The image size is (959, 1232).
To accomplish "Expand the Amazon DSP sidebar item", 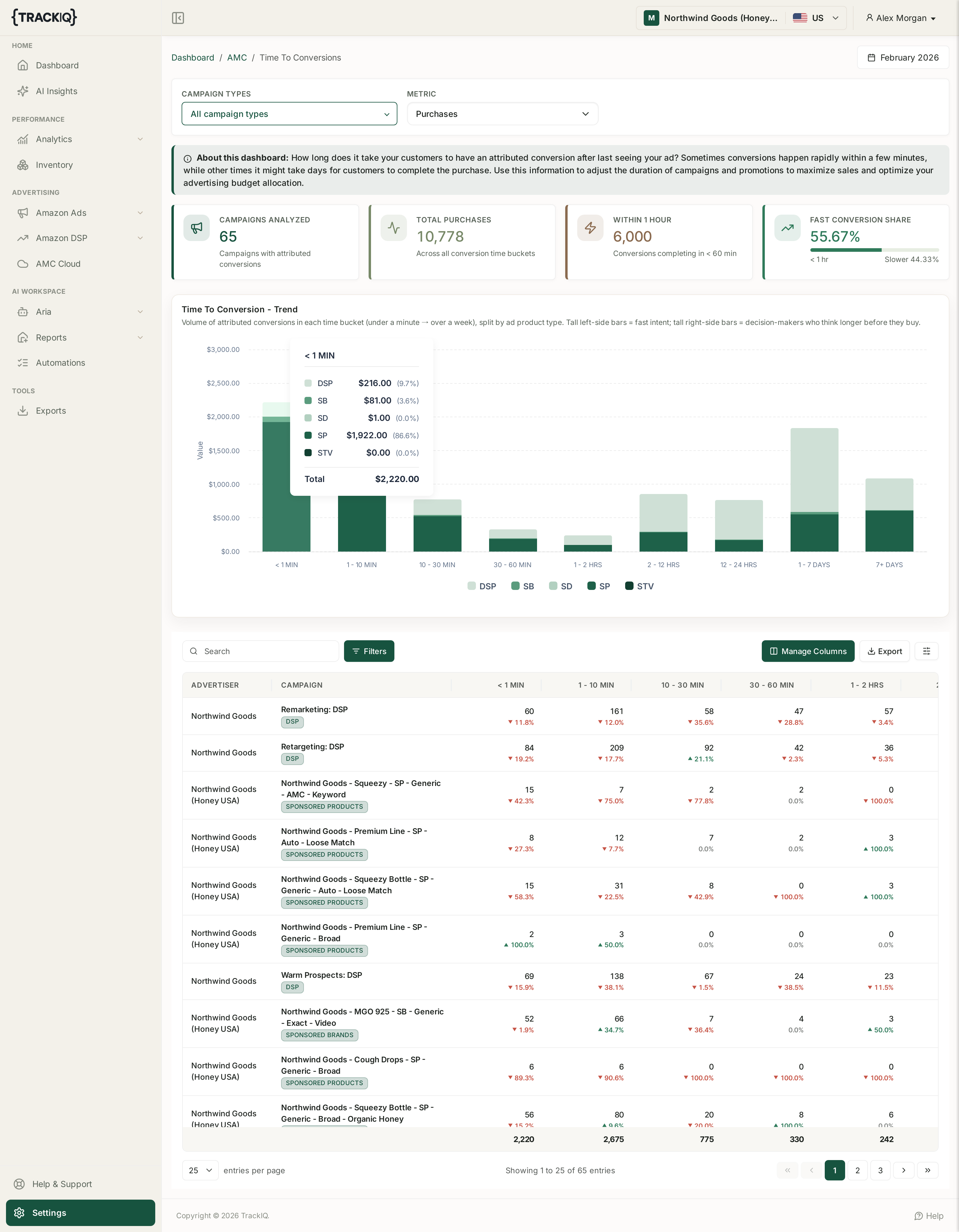I will tap(81, 238).
